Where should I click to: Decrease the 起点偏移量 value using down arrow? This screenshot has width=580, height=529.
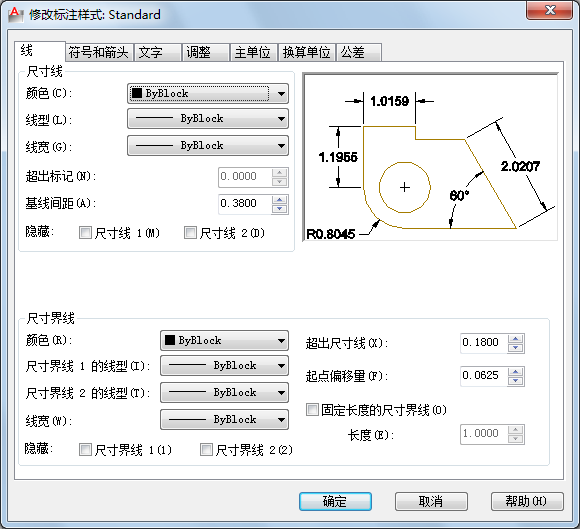click(x=516, y=381)
